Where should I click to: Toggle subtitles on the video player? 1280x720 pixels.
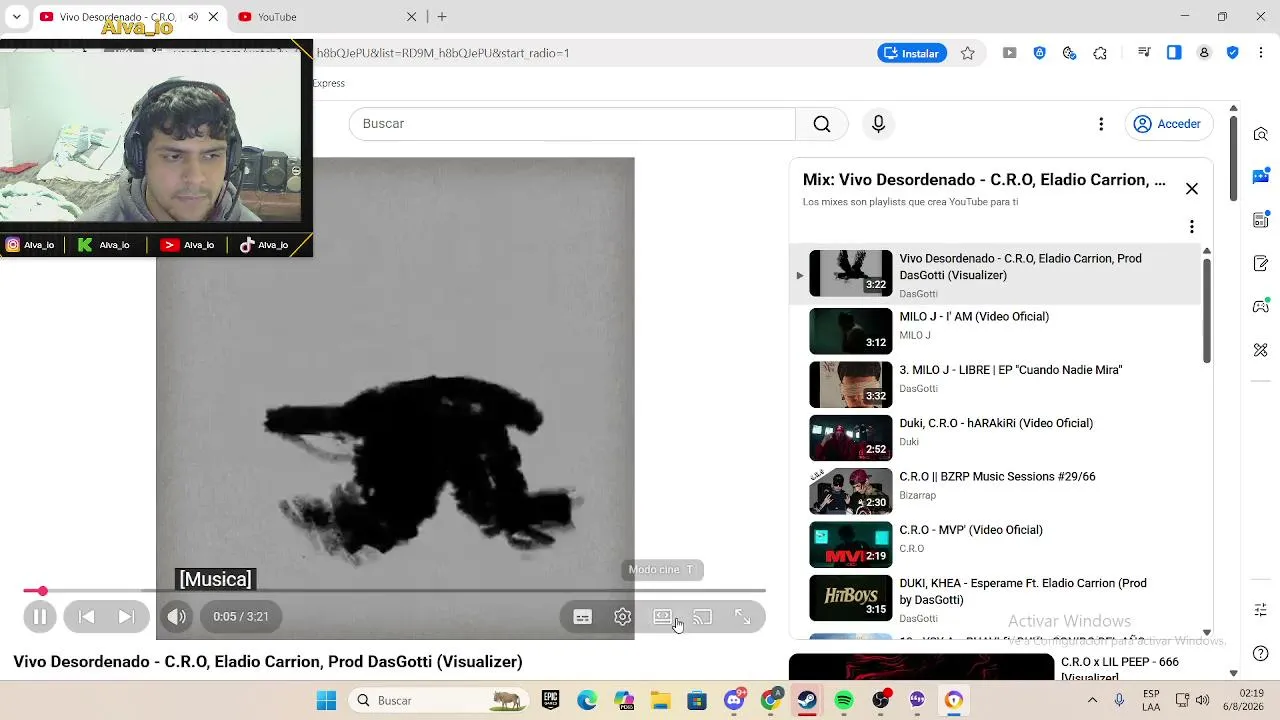point(582,617)
